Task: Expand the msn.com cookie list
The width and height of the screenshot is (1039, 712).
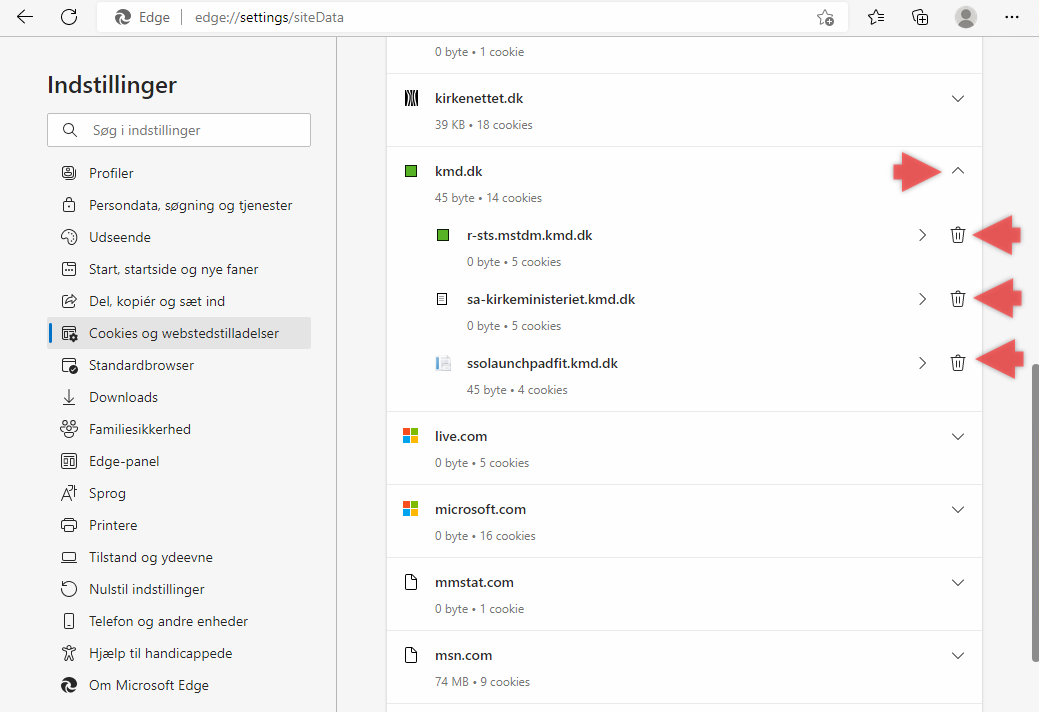Action: [x=957, y=656]
